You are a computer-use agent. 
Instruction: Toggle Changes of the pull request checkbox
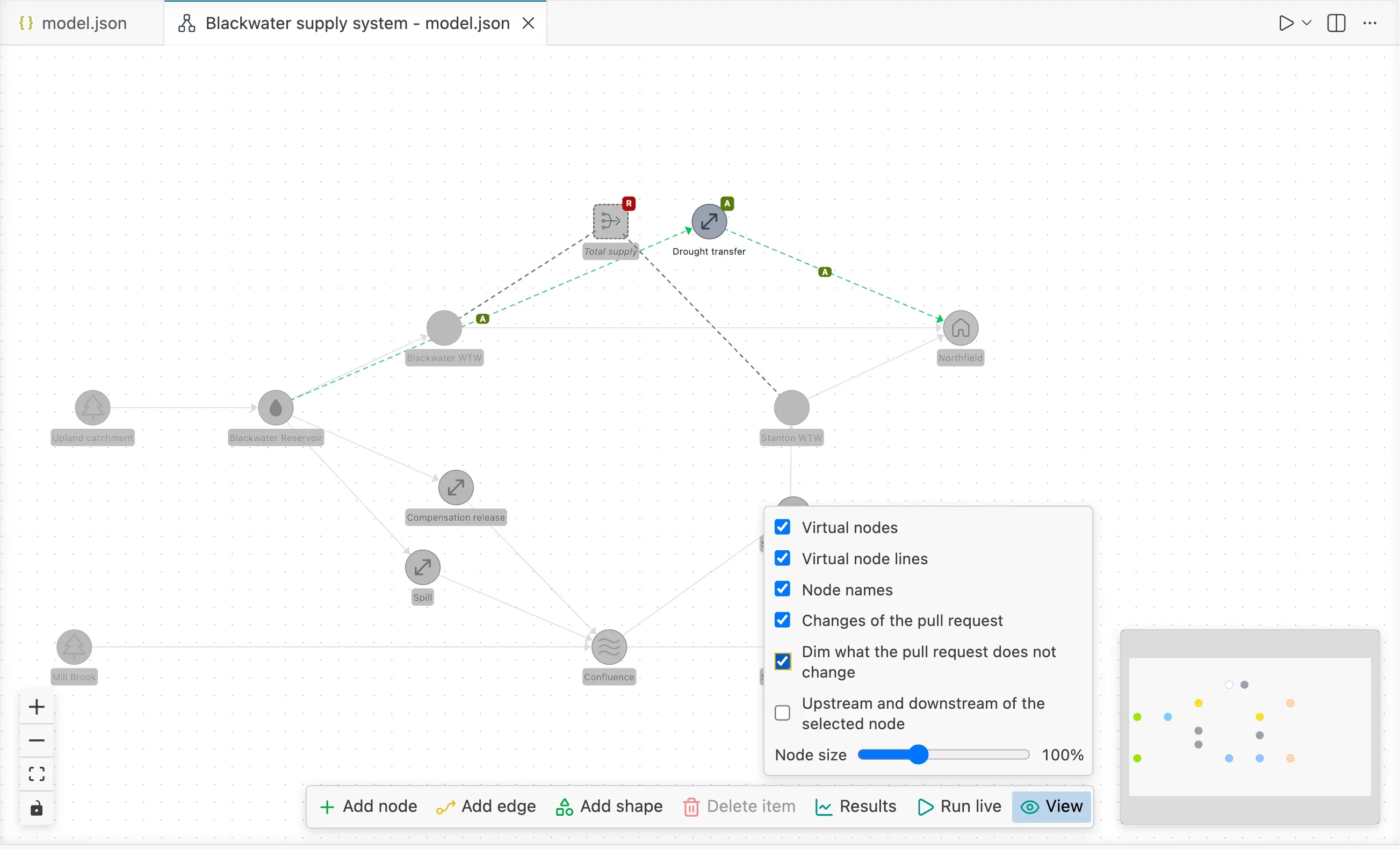(x=782, y=620)
